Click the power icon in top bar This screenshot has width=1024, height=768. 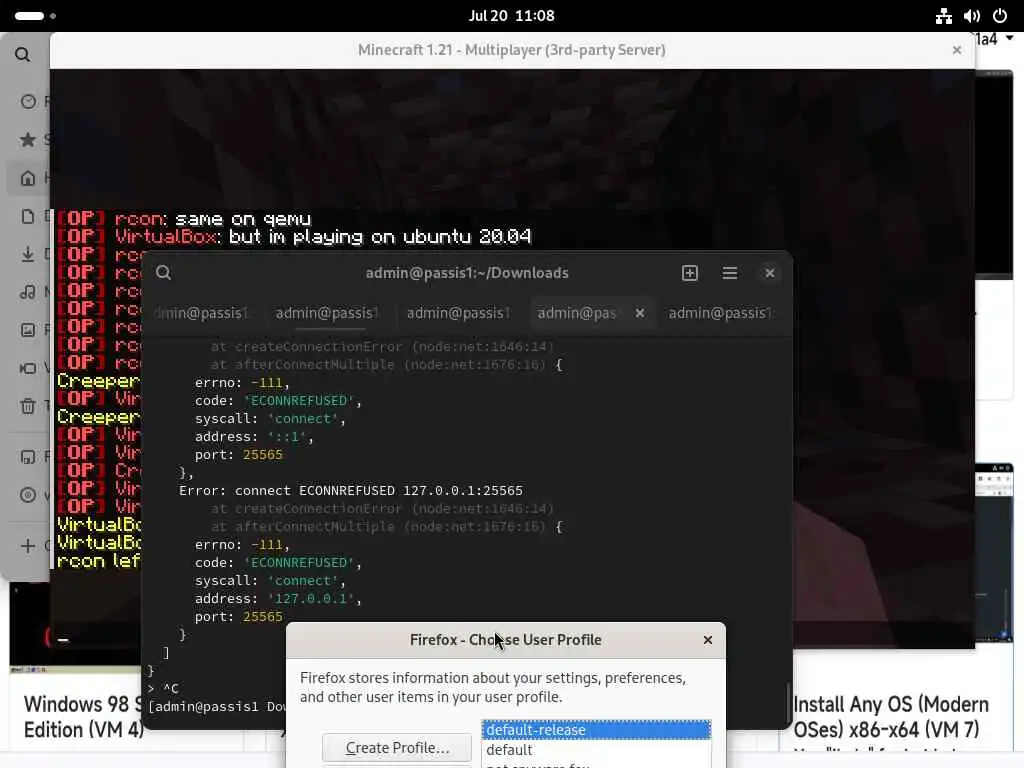pyautogui.click(x=1000, y=16)
